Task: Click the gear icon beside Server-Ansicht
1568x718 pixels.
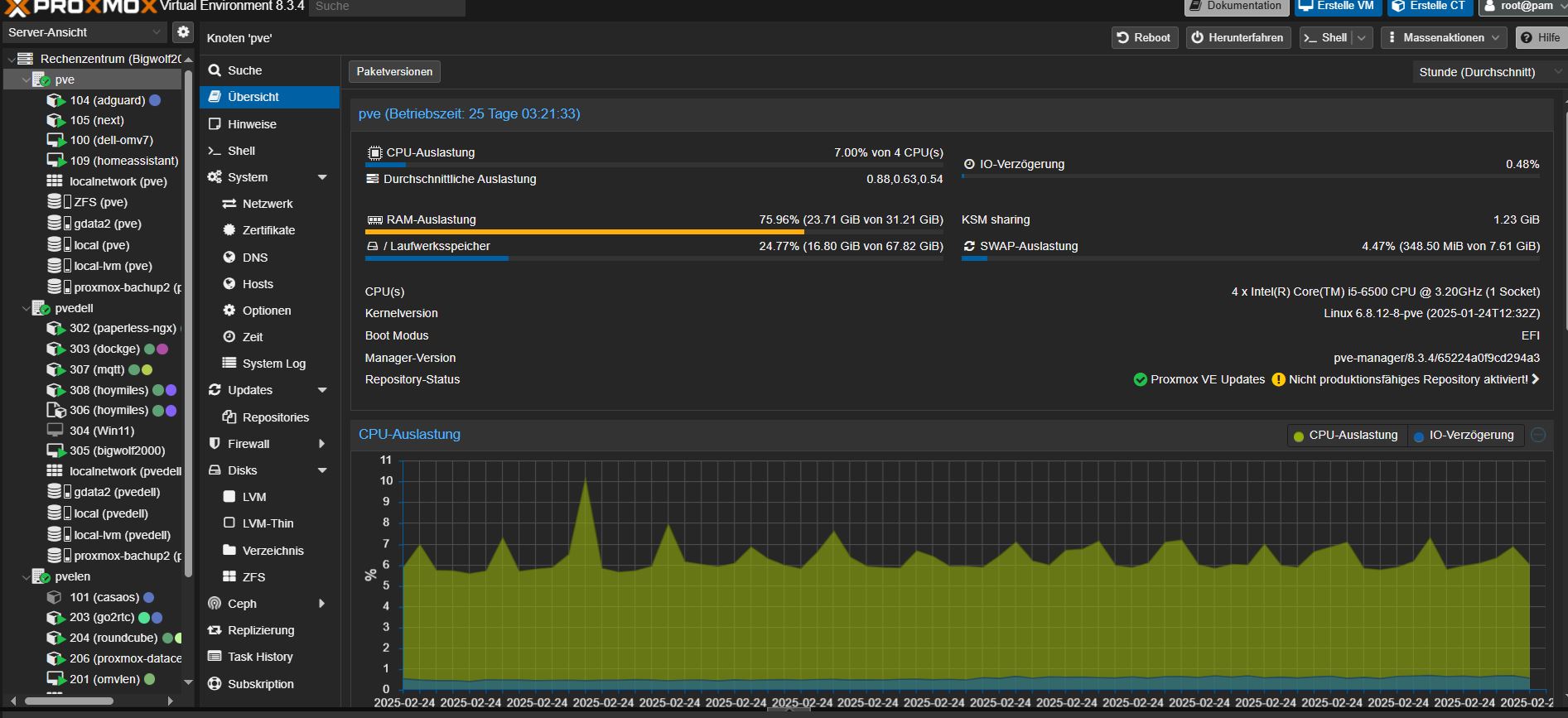Action: [183, 32]
